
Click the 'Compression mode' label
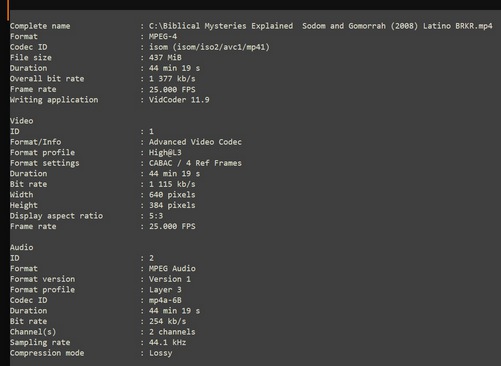[47, 353]
